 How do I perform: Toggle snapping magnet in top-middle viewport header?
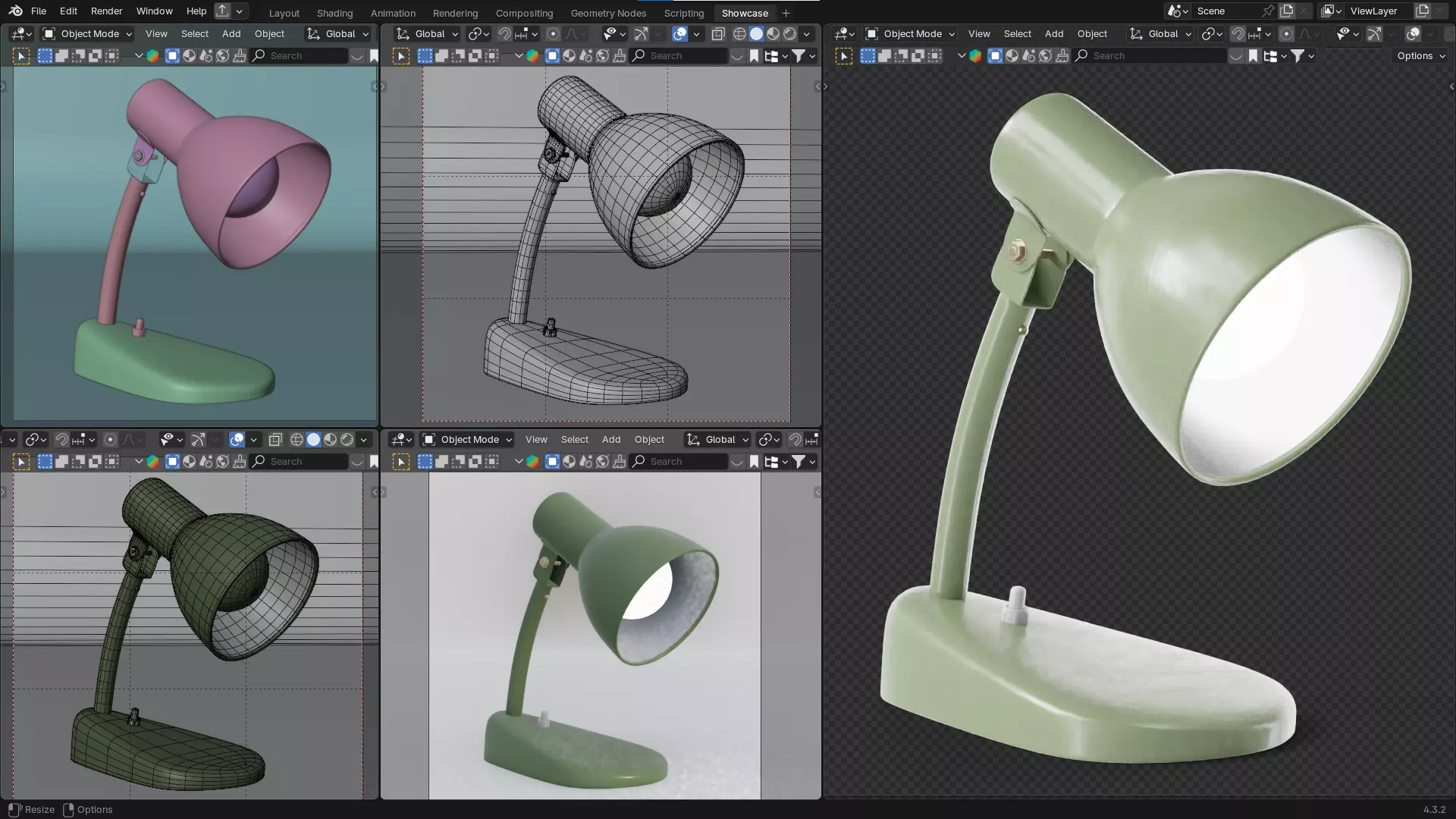tap(504, 33)
